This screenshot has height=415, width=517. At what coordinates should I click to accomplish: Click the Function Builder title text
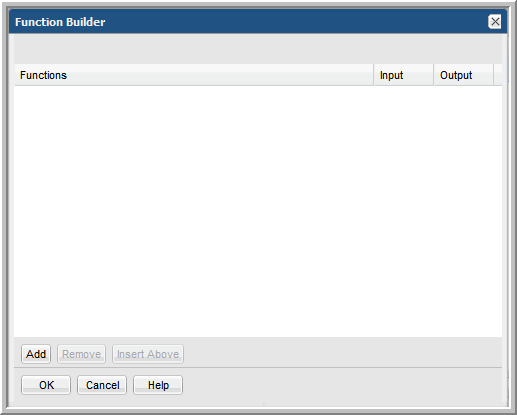click(60, 22)
